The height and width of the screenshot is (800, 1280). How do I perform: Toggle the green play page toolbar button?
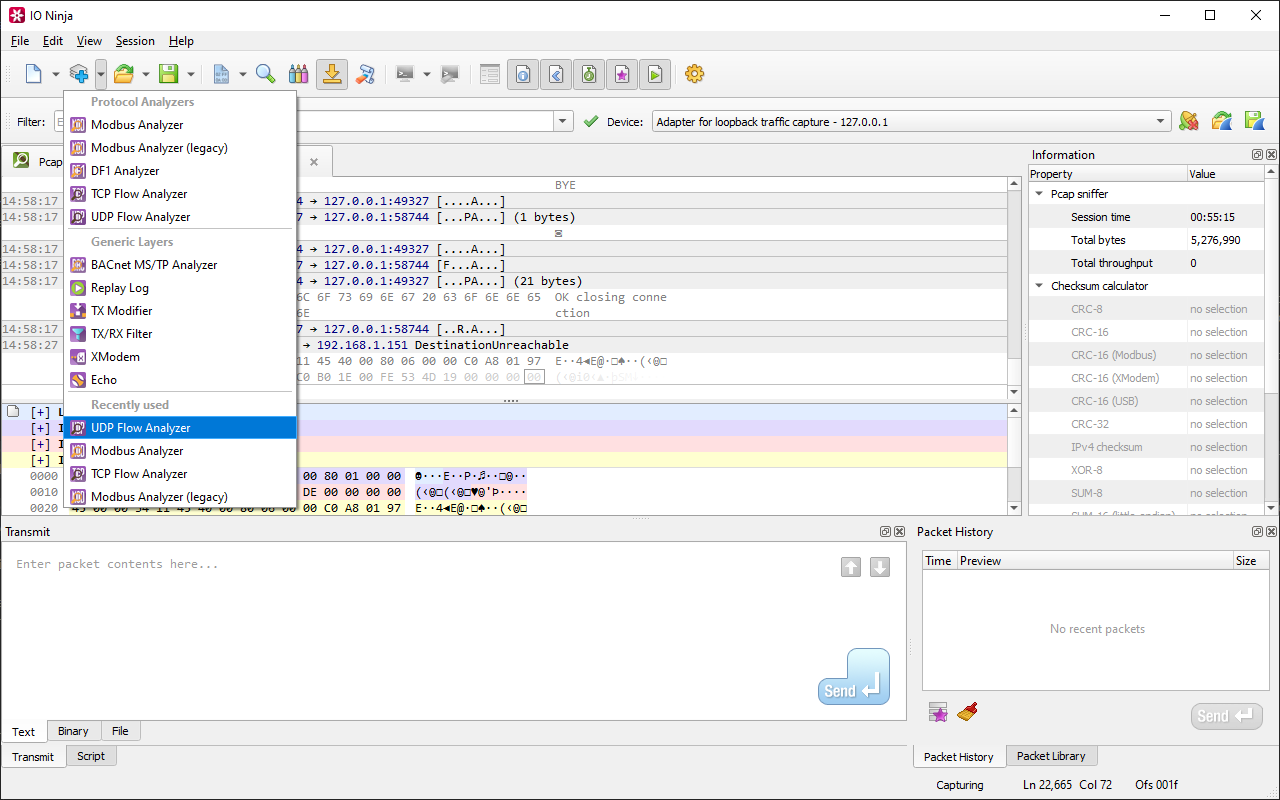click(x=655, y=74)
